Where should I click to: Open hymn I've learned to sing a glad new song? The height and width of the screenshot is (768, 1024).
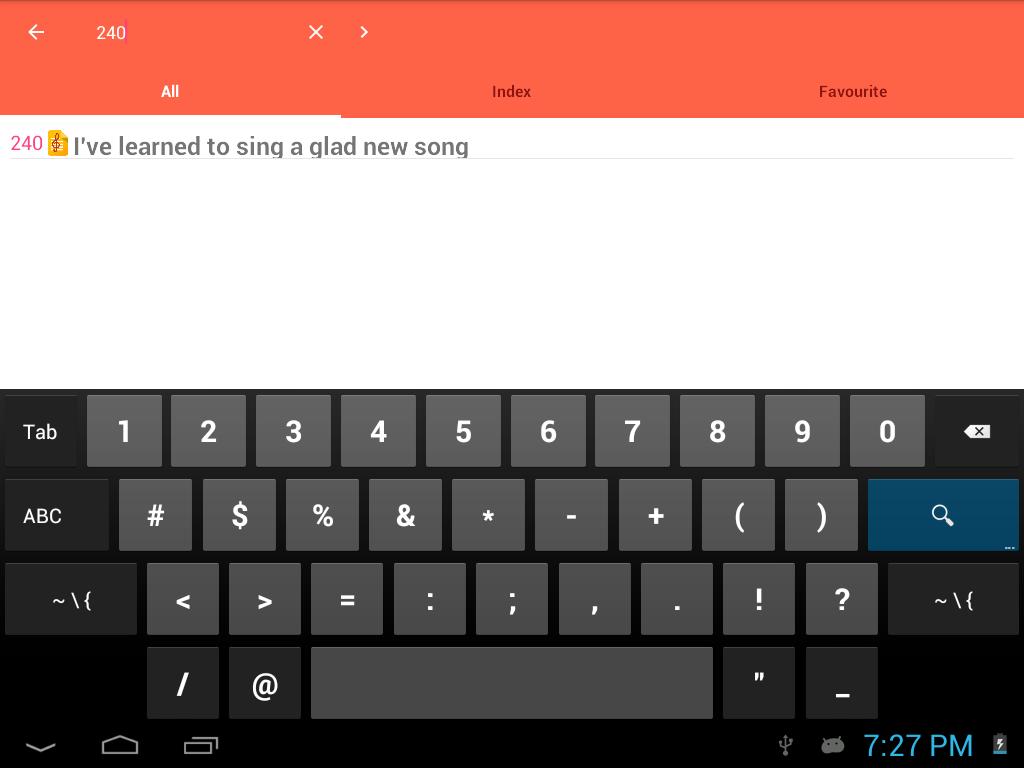click(271, 146)
